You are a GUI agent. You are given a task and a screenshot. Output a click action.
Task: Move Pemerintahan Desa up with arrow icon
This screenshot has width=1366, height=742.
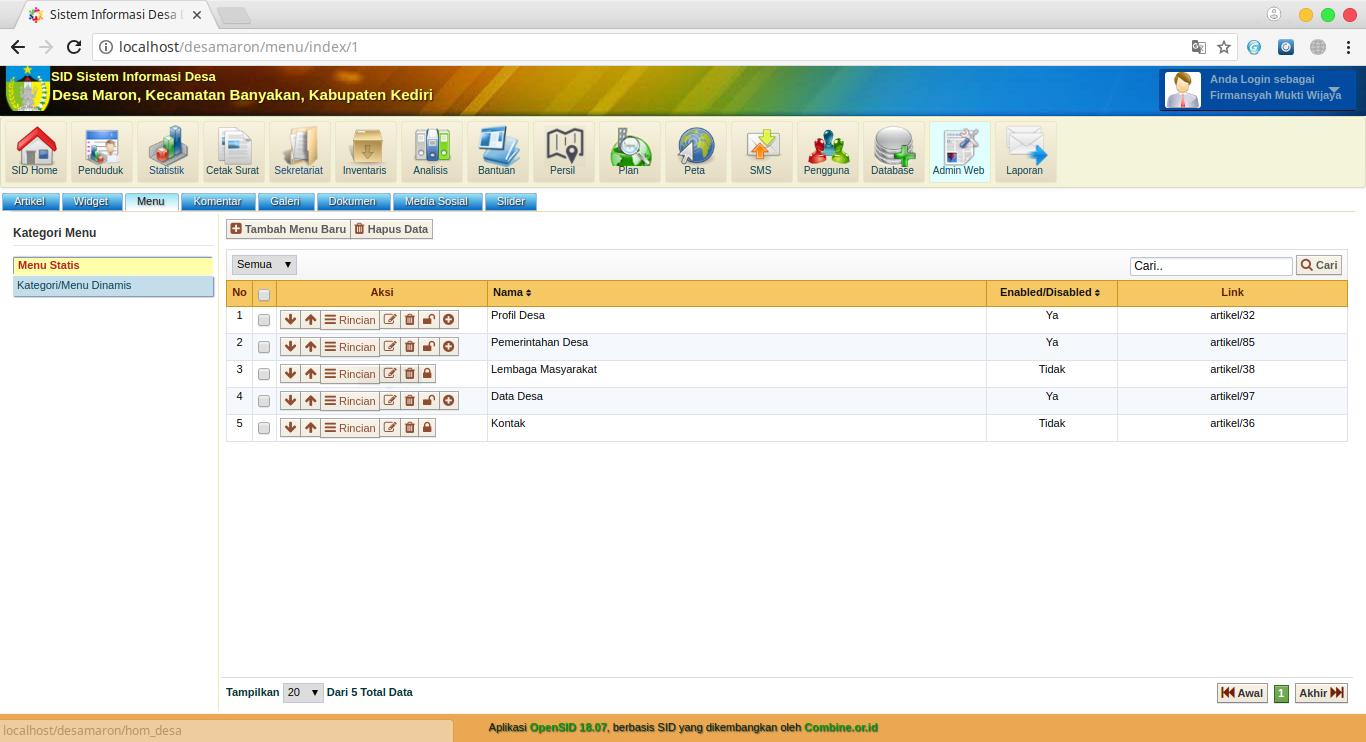(x=309, y=346)
